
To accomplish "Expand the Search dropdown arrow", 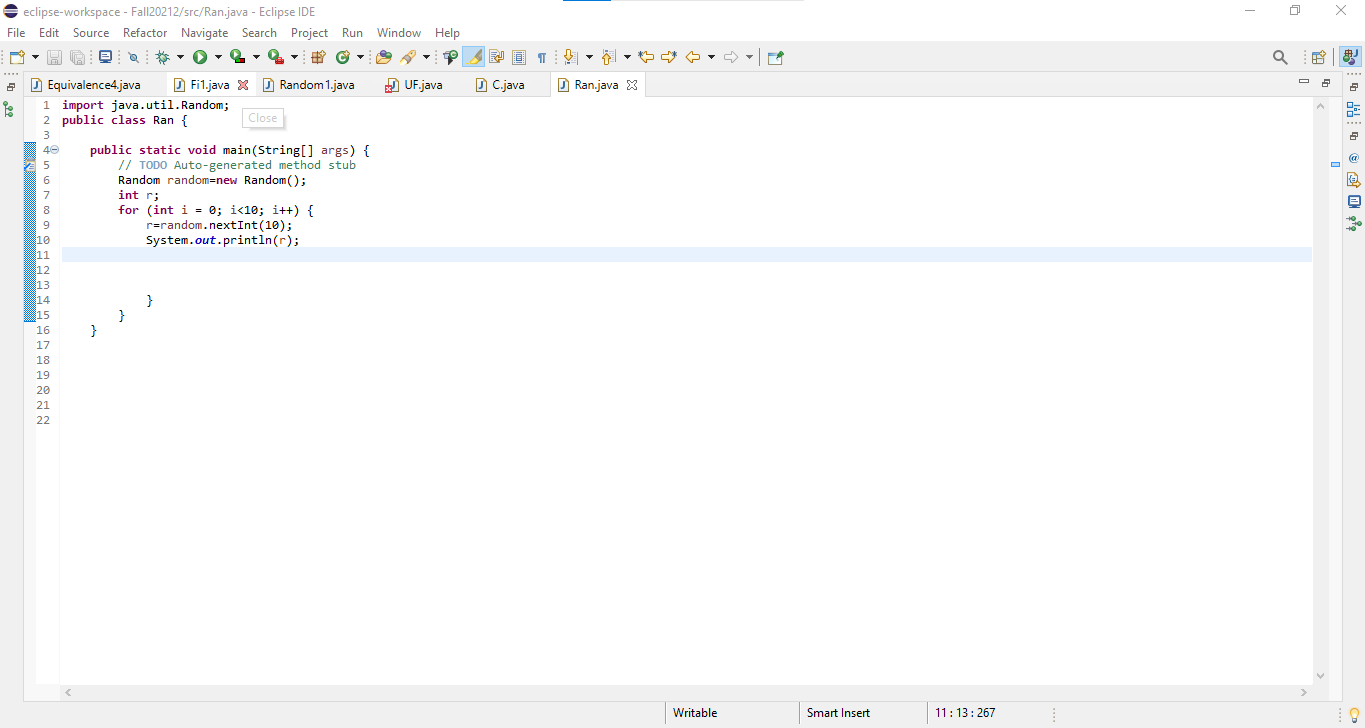I will [426, 57].
